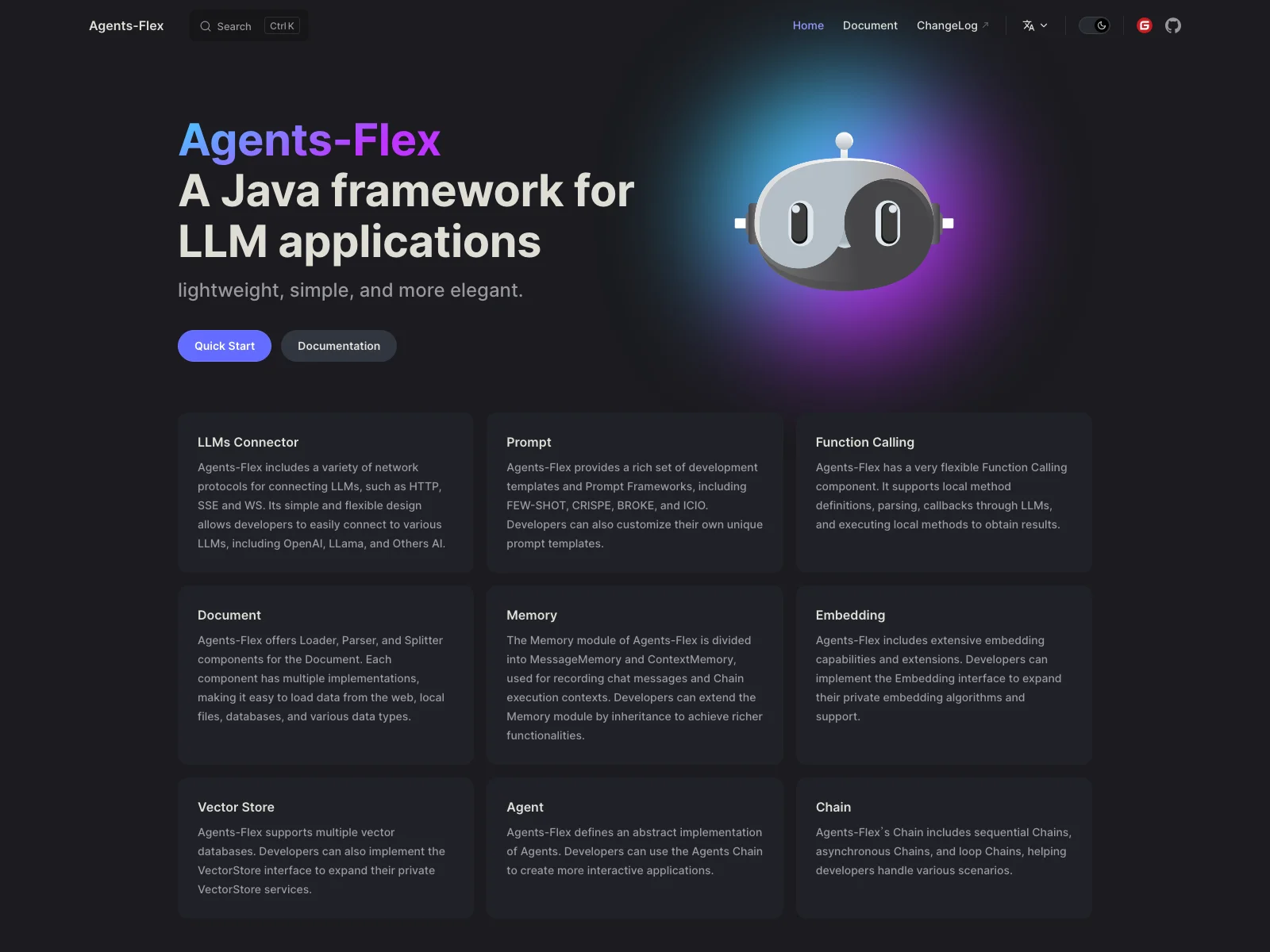This screenshot has width=1270, height=952.
Task: Open the Document nav item
Action: click(x=870, y=25)
